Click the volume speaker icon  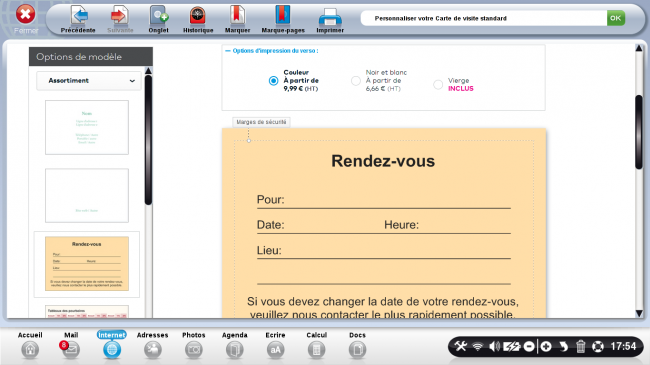494,346
